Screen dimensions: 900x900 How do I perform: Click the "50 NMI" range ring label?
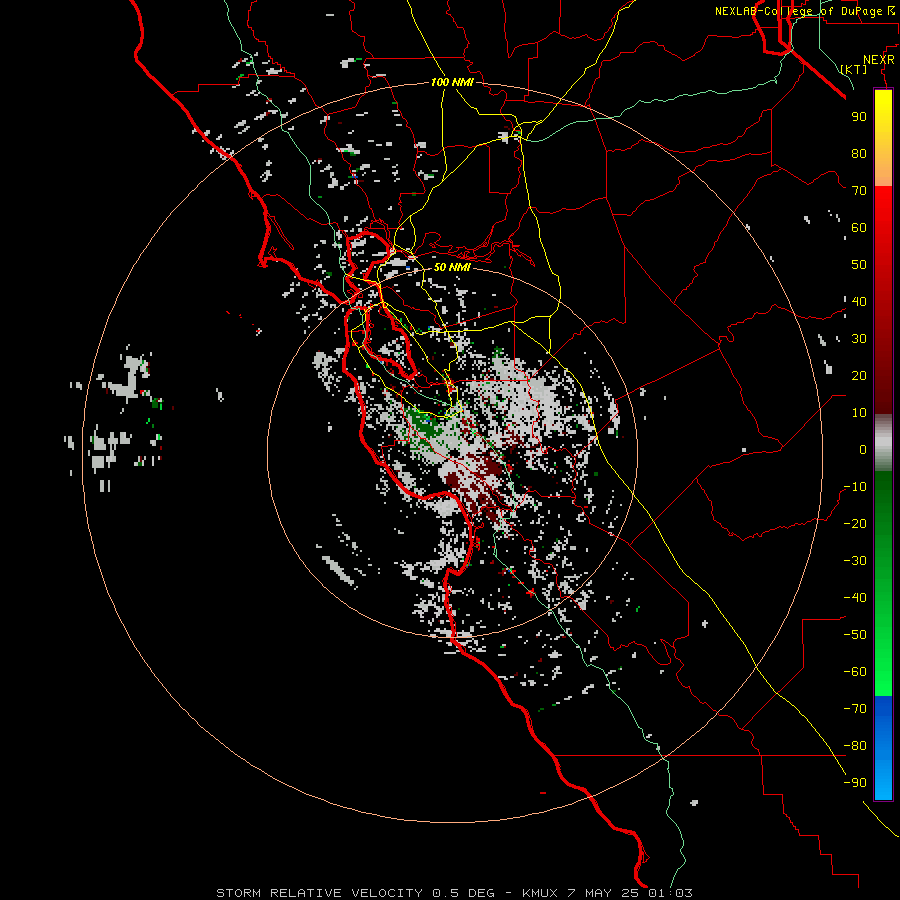click(452, 267)
